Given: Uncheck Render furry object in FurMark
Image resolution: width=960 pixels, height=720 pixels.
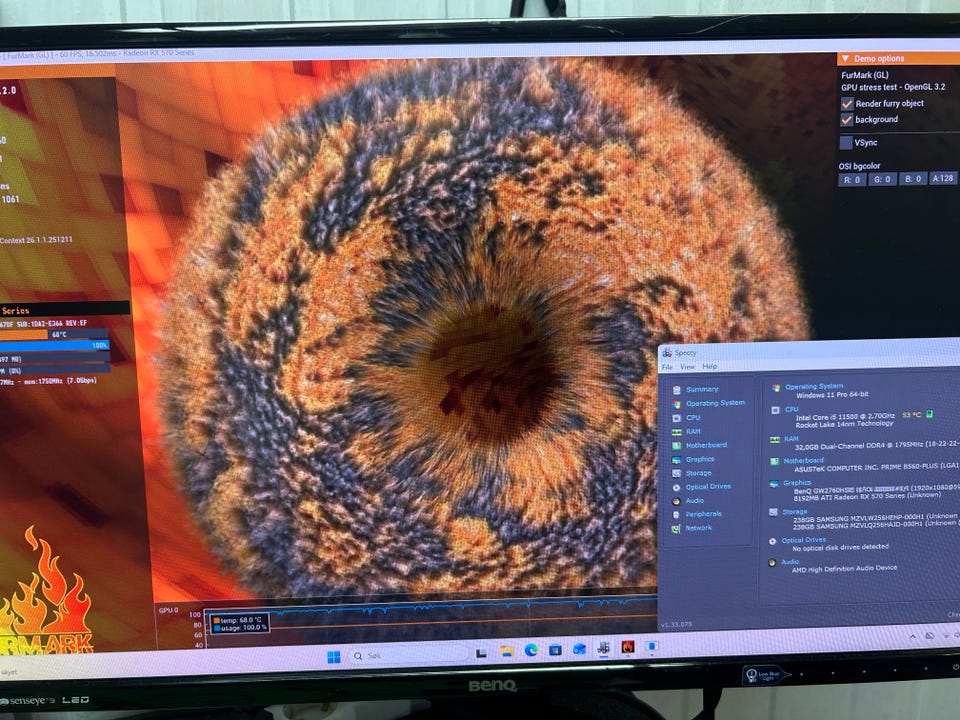Looking at the screenshot, I should 847,103.
